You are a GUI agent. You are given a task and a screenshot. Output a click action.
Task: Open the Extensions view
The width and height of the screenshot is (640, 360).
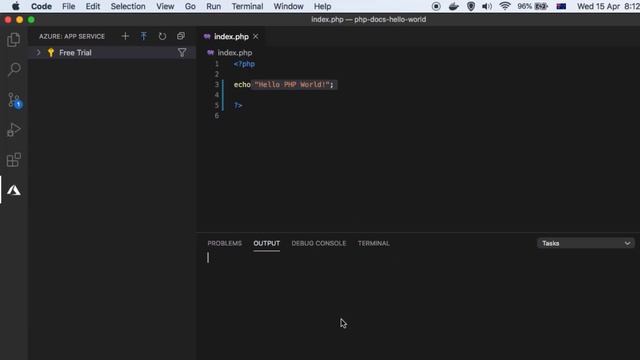[x=14, y=160]
